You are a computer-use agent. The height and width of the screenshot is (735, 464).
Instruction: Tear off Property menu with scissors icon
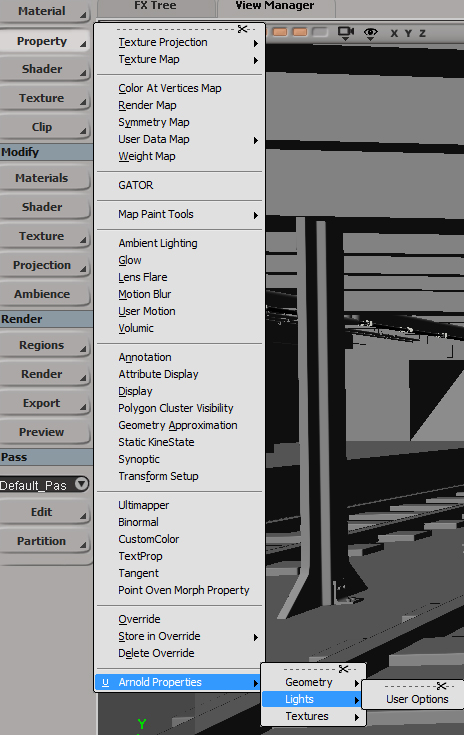[x=243, y=29]
